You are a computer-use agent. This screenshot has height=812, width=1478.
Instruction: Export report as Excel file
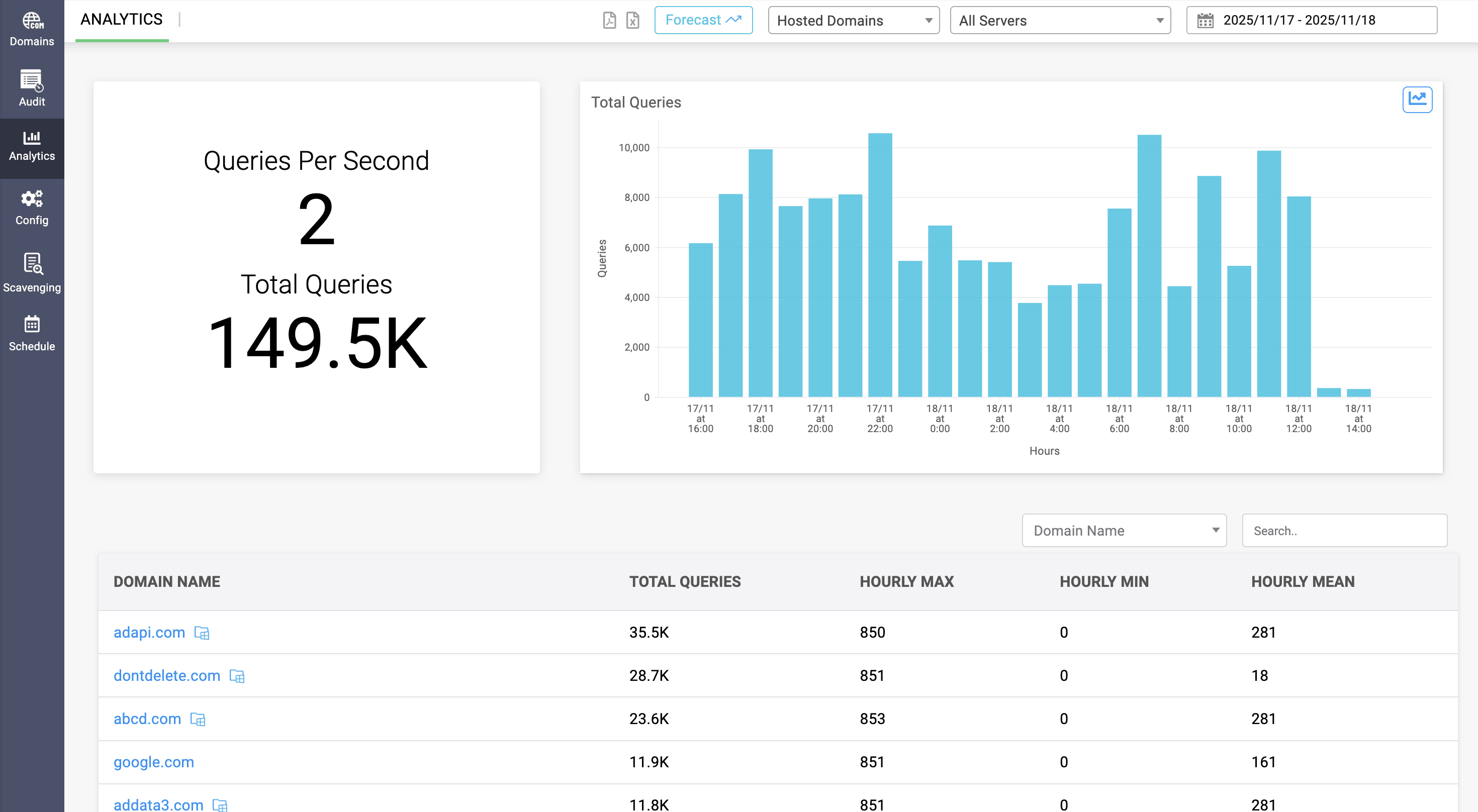[x=632, y=20]
